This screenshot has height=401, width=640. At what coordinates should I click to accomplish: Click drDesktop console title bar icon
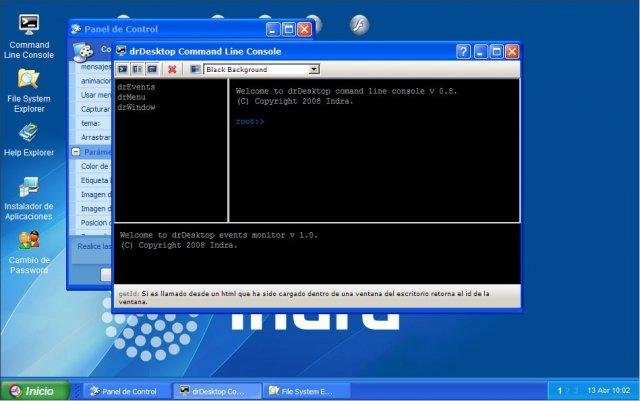point(121,51)
